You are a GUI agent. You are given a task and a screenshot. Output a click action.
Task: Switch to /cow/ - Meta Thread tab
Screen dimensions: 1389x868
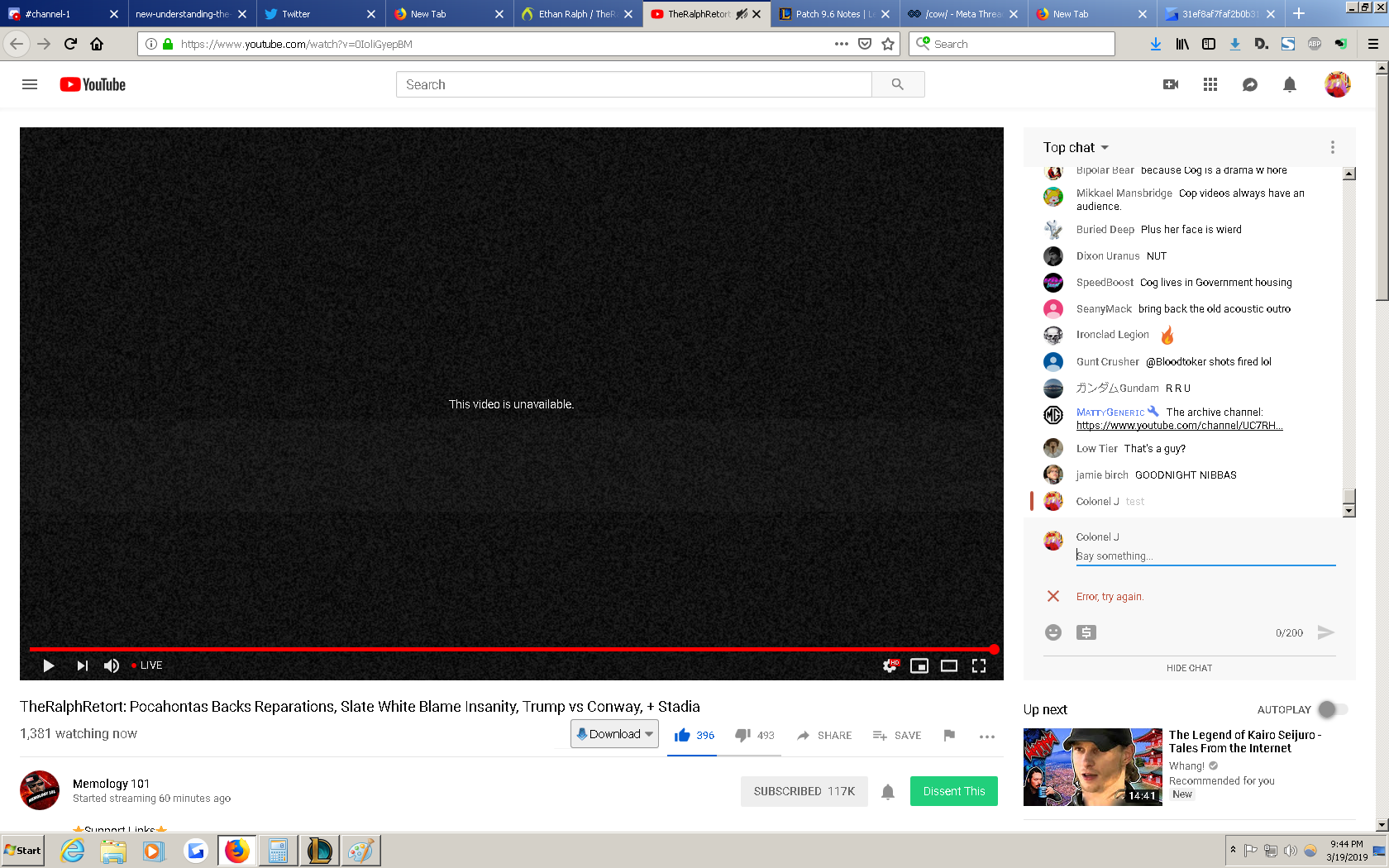[x=963, y=14]
